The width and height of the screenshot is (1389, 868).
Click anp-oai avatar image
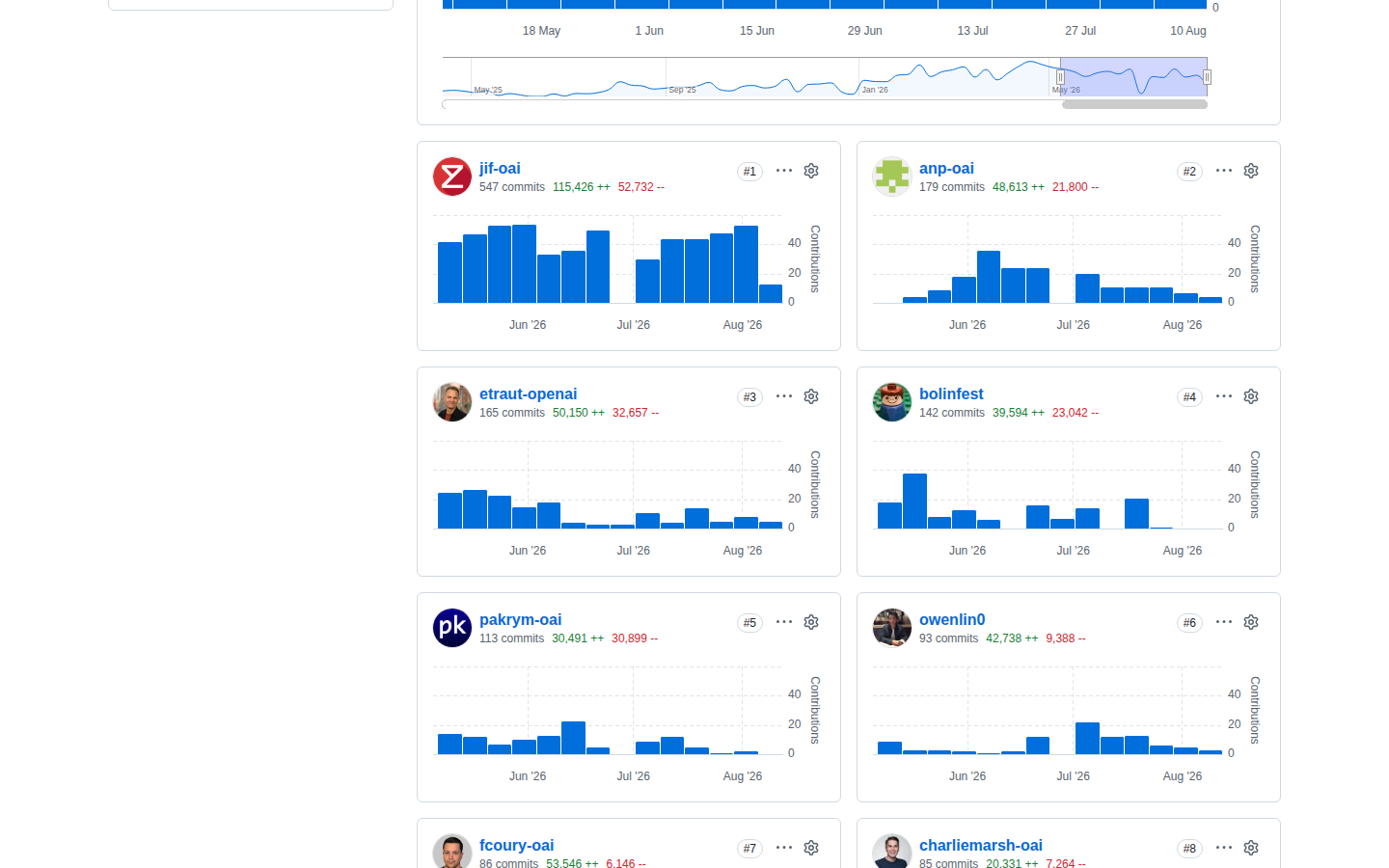pos(892,176)
